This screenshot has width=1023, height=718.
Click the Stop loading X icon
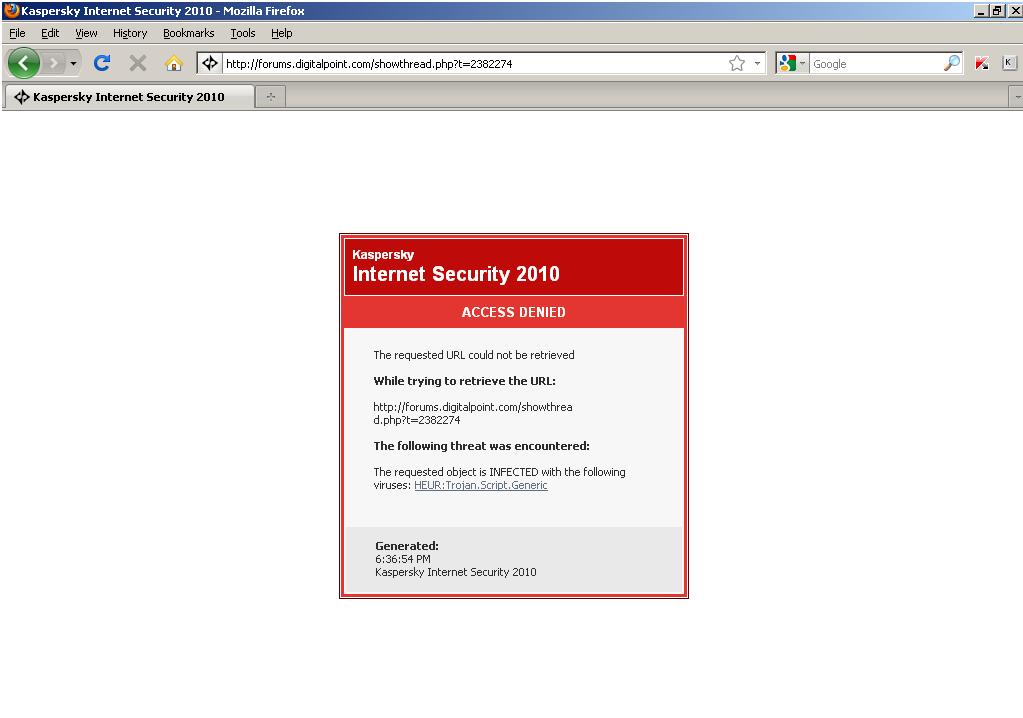pyautogui.click(x=138, y=63)
